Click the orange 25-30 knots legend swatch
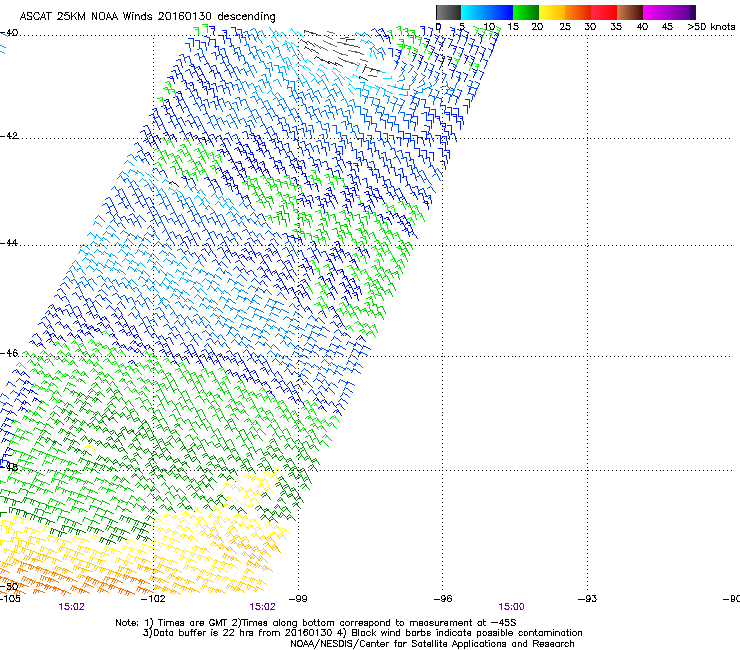Viewport: 740px width, 650px height. coord(578,12)
